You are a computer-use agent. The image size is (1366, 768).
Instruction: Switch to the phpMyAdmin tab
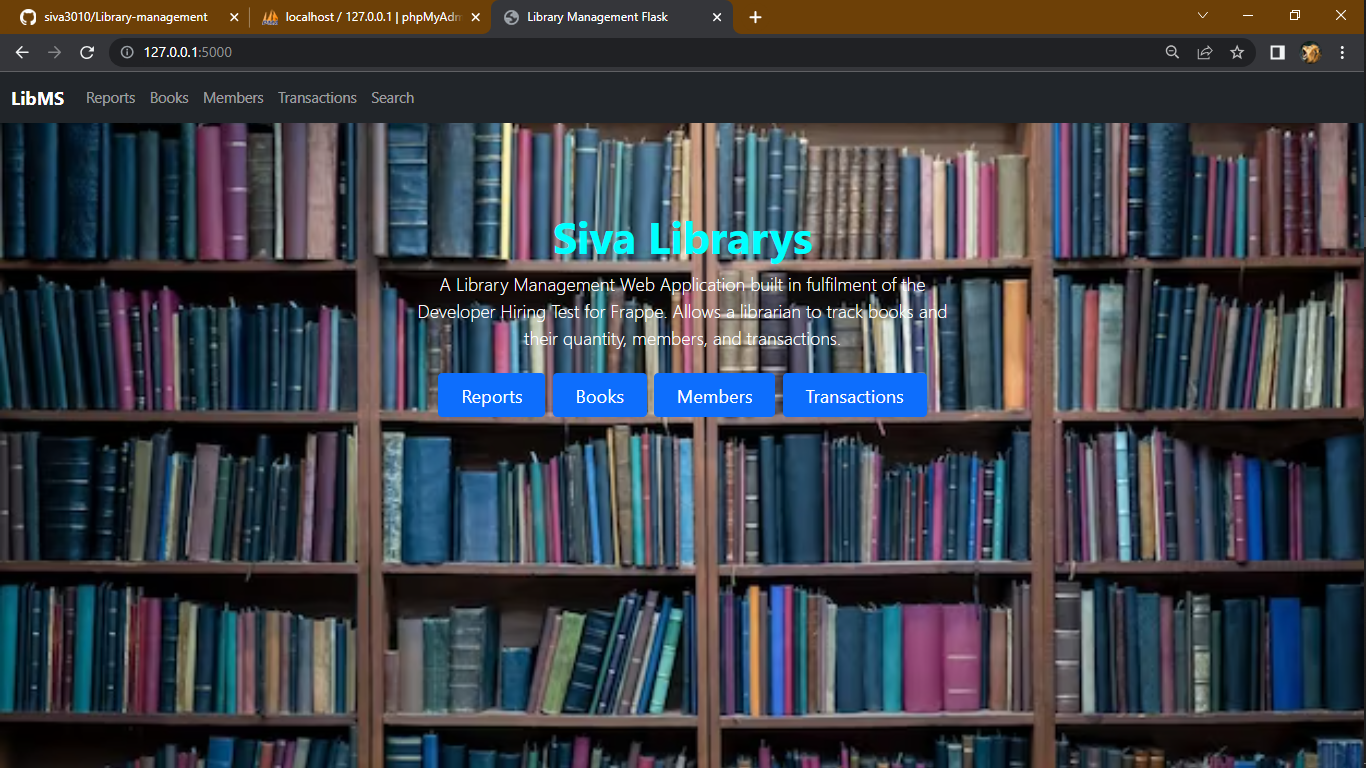360,17
